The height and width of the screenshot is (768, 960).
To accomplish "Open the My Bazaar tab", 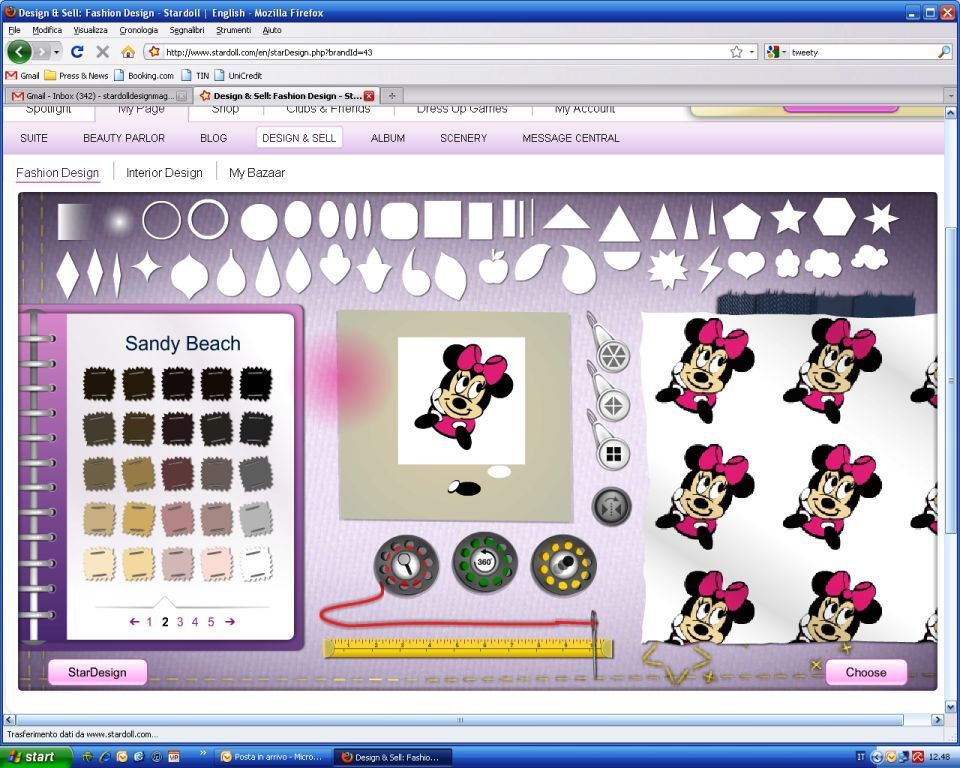I will [x=257, y=173].
